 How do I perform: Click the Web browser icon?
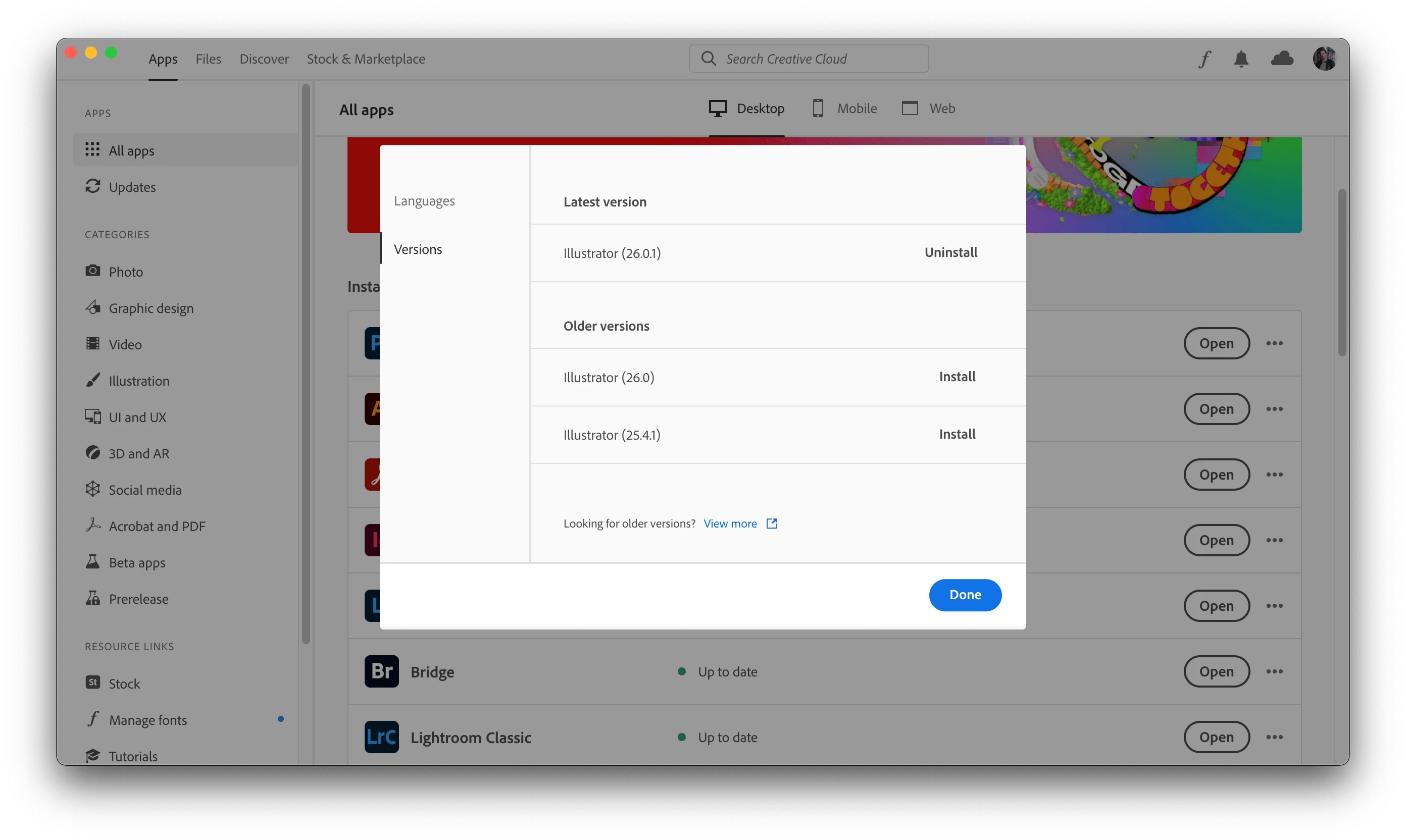click(910, 108)
